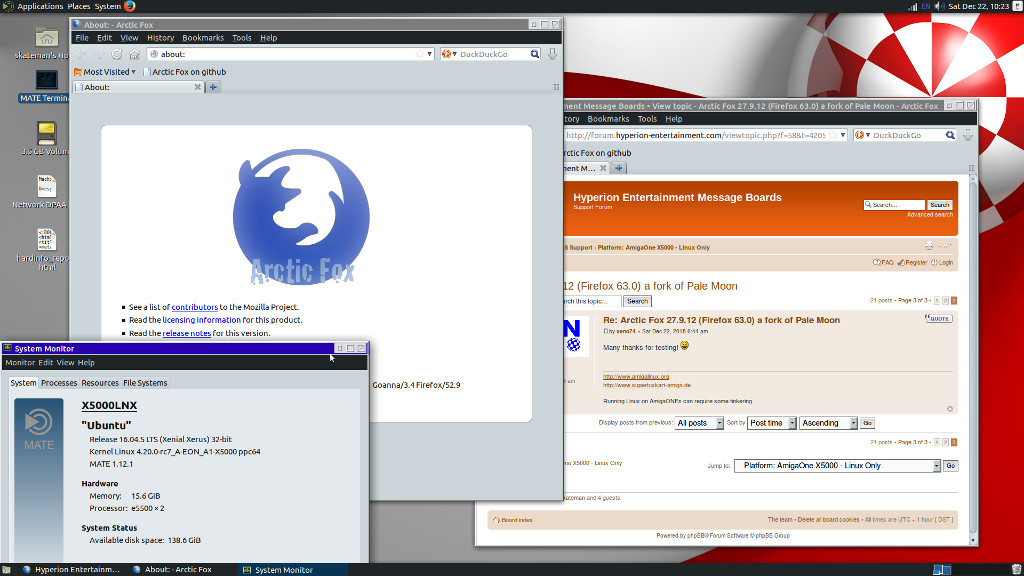Close the About: tab
The width and height of the screenshot is (1024, 576).
(x=197, y=87)
